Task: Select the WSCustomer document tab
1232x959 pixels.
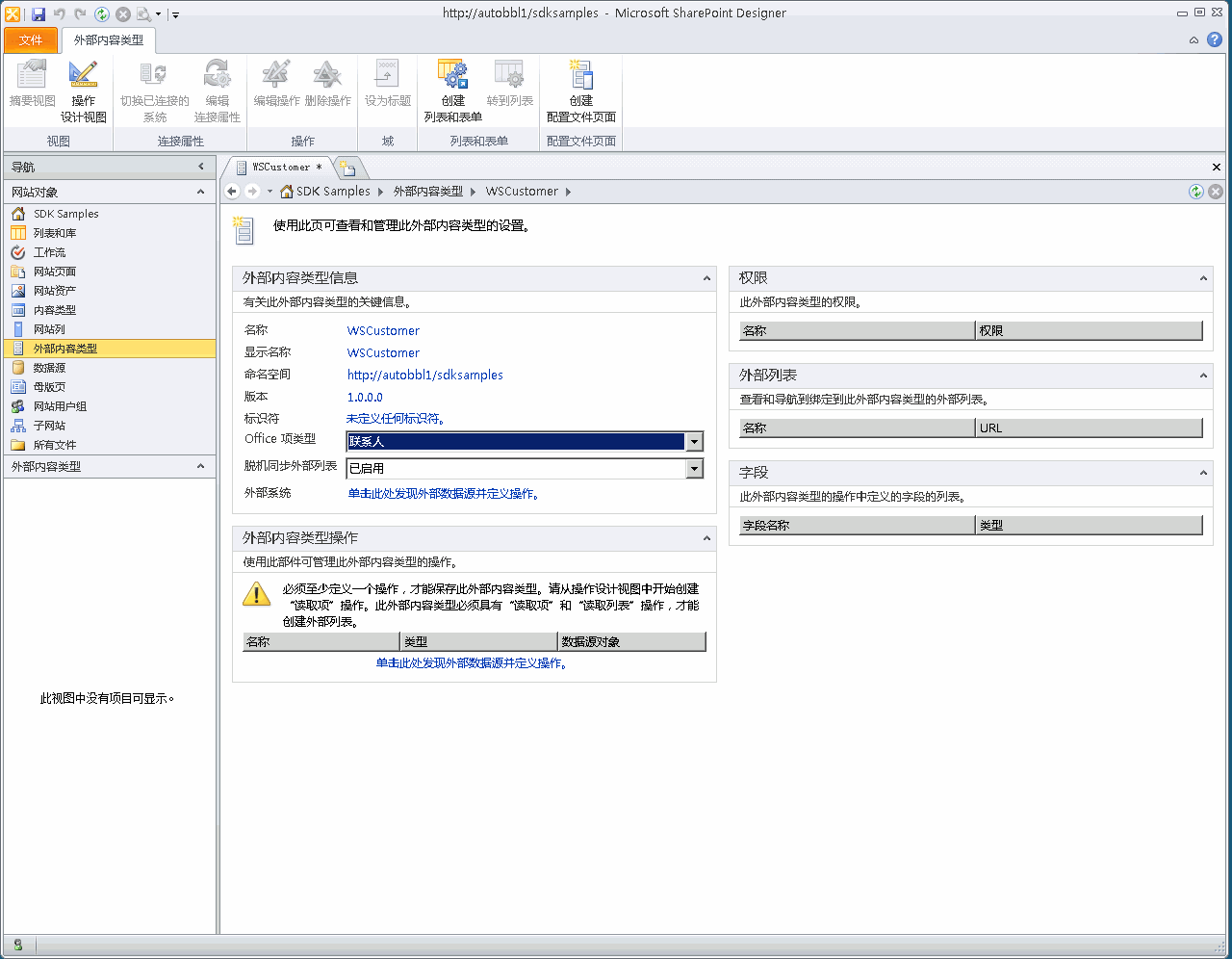Action: tap(280, 168)
